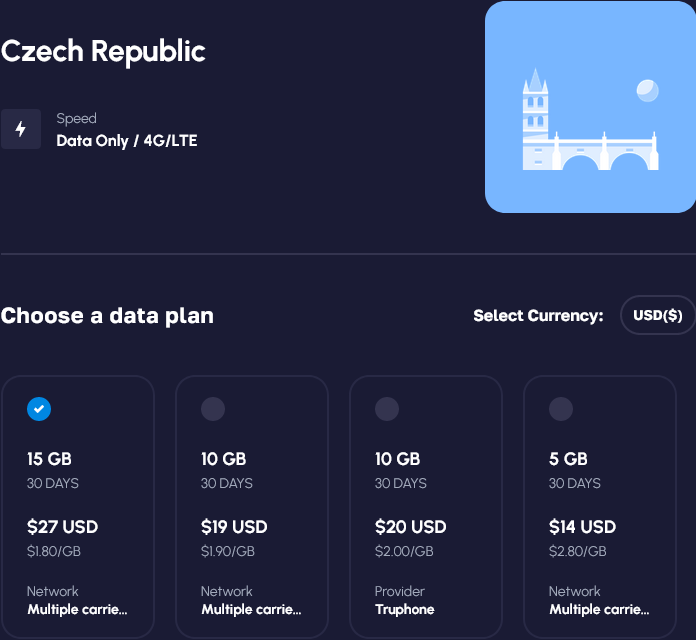Click the $20 USD price on Truphone plan

(410, 527)
